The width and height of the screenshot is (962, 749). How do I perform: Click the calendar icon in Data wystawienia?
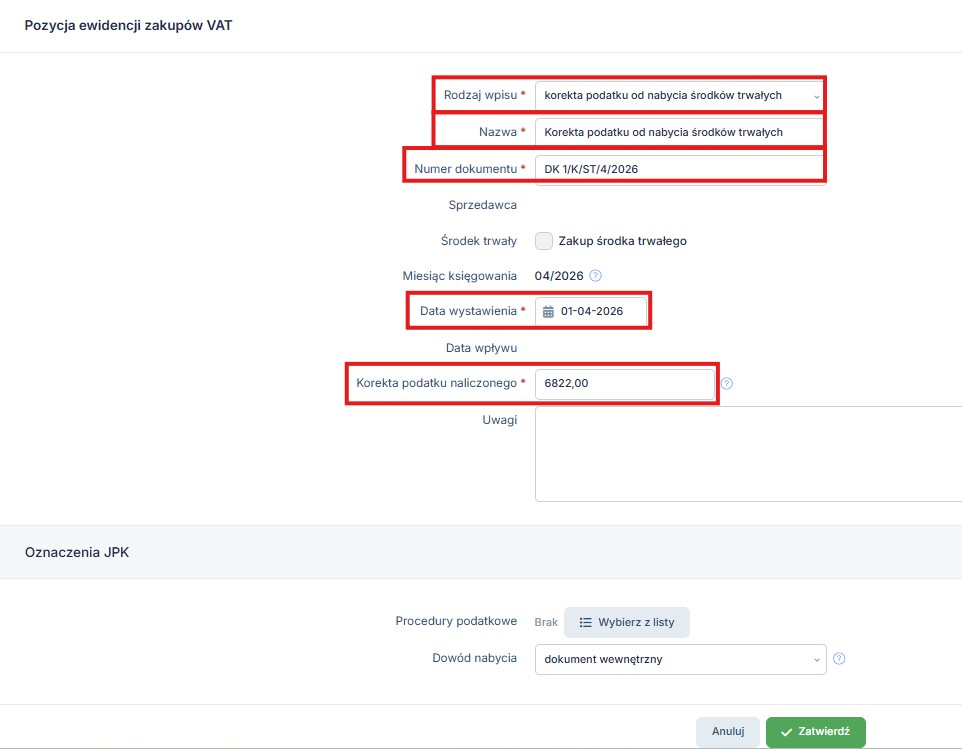click(548, 311)
